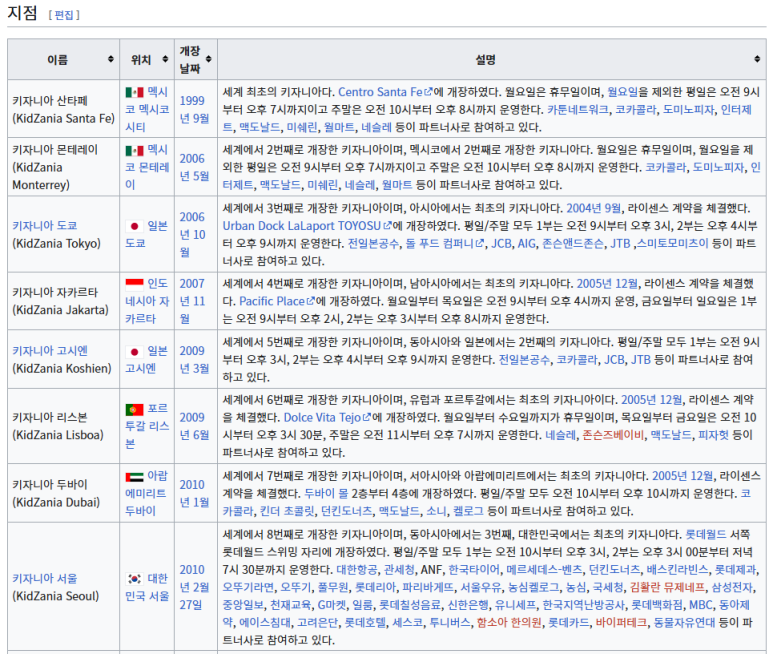Open 편집 link next to 지점 heading
Screen dimensions: 773x654
point(64,15)
